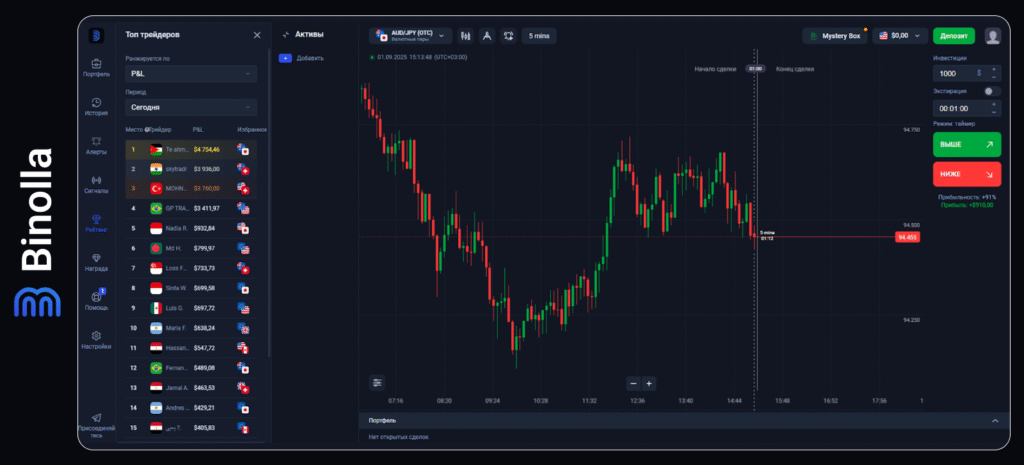This screenshot has height=465, width=1024.
Task: Open chart settings sliders icon
Action: [377, 382]
